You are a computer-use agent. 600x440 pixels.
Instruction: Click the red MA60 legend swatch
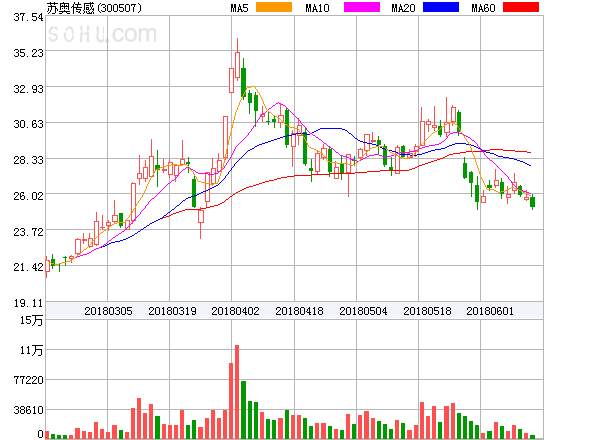tap(521, 7)
